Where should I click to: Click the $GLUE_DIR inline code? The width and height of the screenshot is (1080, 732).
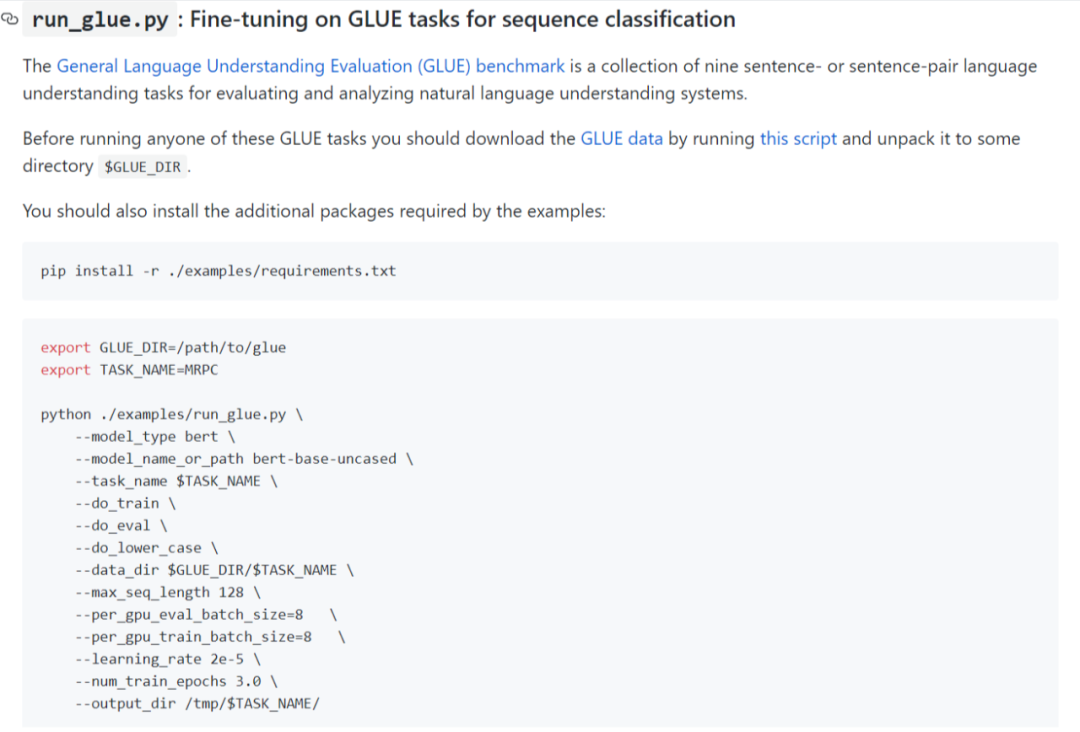[x=143, y=167]
